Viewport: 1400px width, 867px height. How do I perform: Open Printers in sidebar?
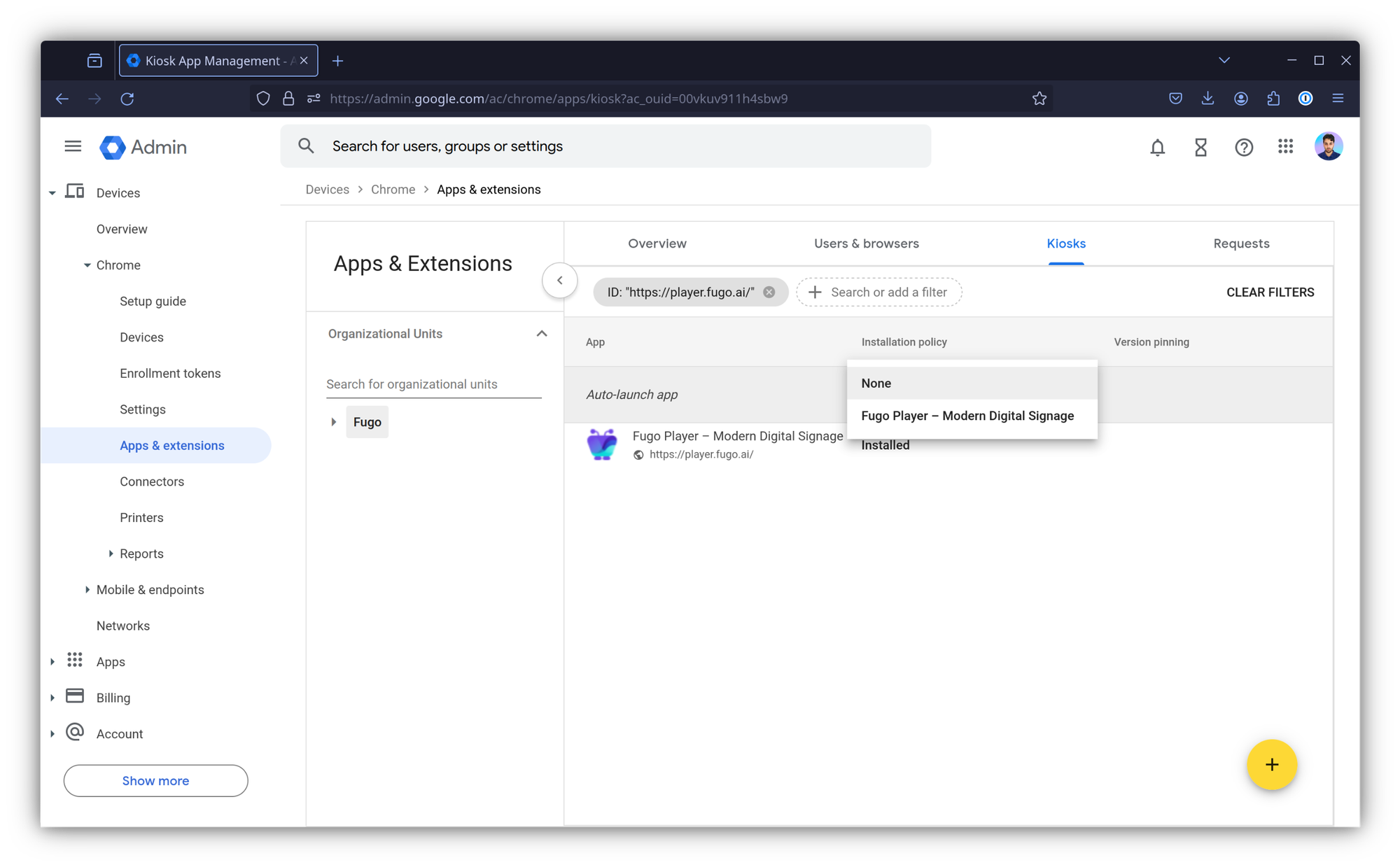pos(141,518)
